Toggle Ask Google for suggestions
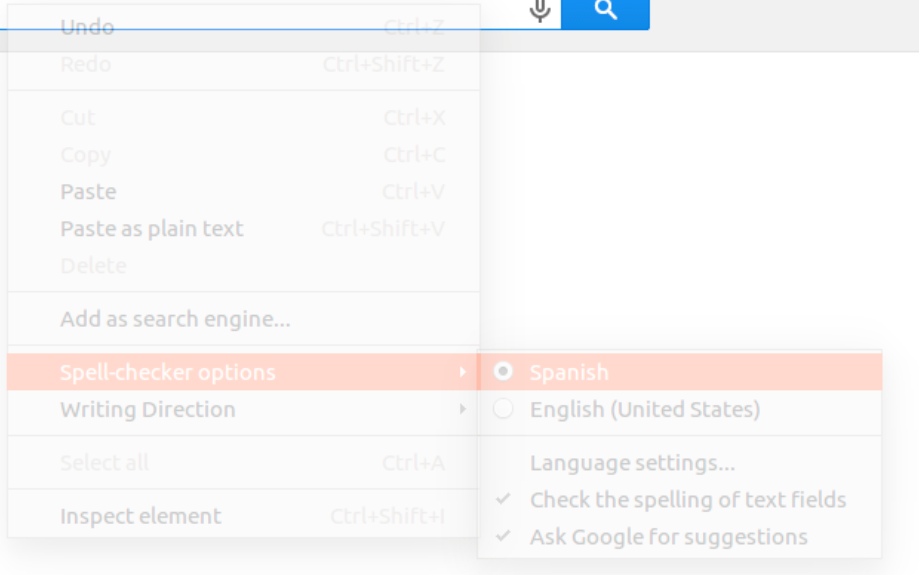919x575 pixels. pyautogui.click(x=679, y=537)
